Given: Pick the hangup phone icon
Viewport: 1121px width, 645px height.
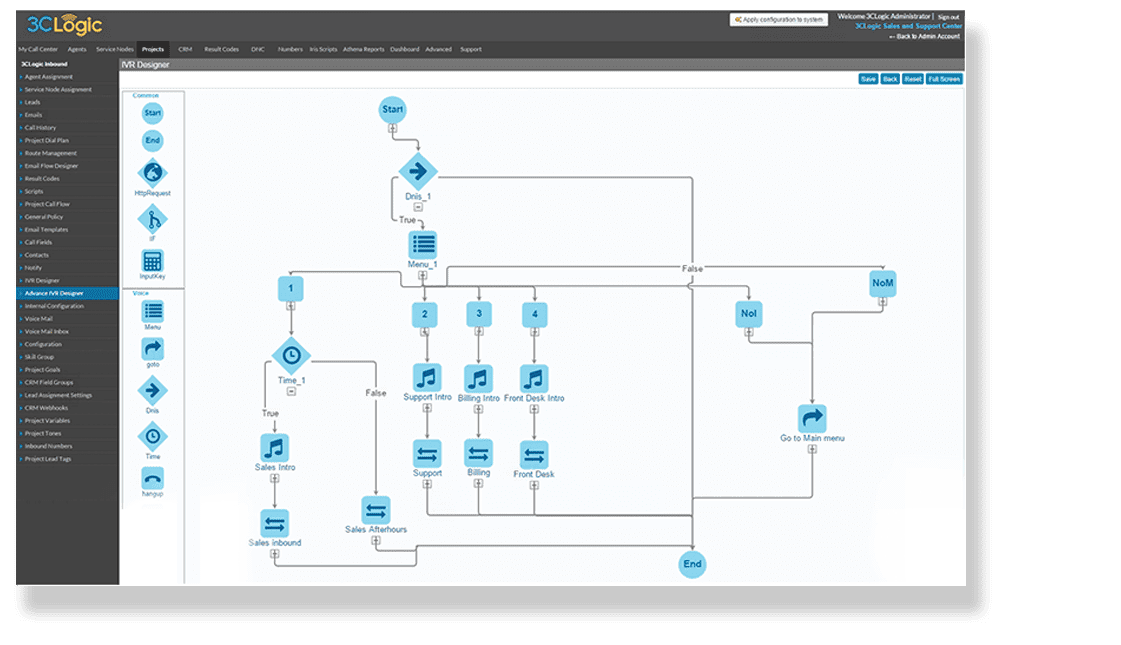Looking at the screenshot, I should coord(152,478).
